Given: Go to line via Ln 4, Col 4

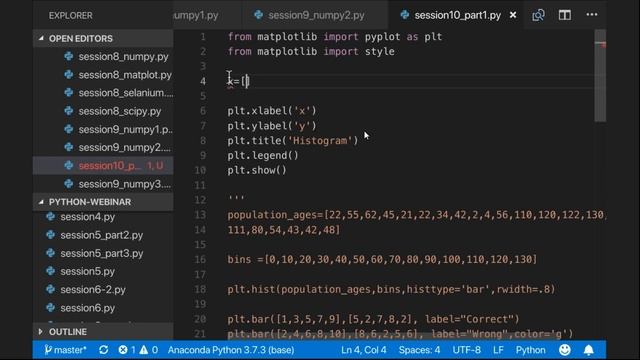Looking at the screenshot, I should [x=363, y=350].
